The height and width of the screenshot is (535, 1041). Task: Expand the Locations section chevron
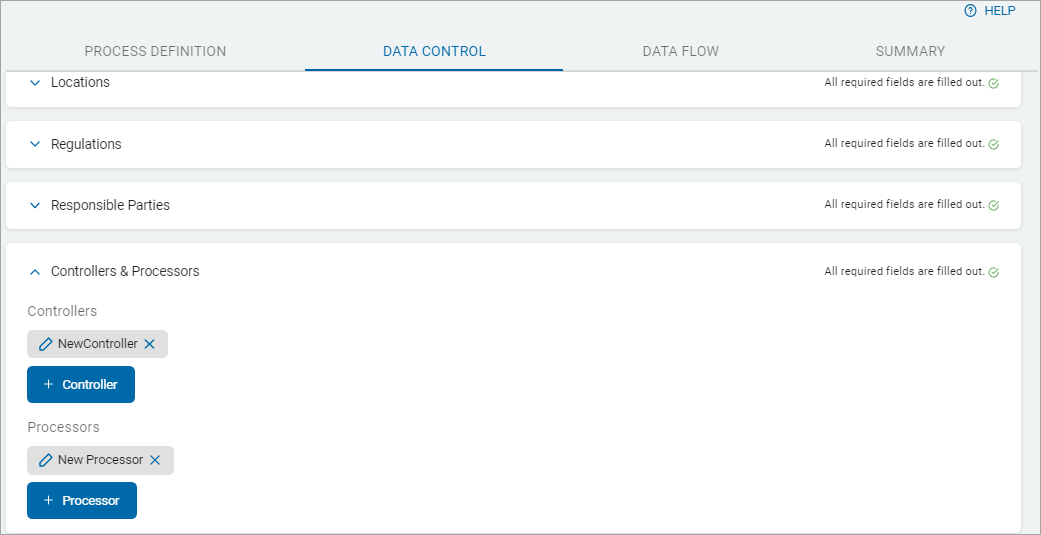[x=35, y=83]
